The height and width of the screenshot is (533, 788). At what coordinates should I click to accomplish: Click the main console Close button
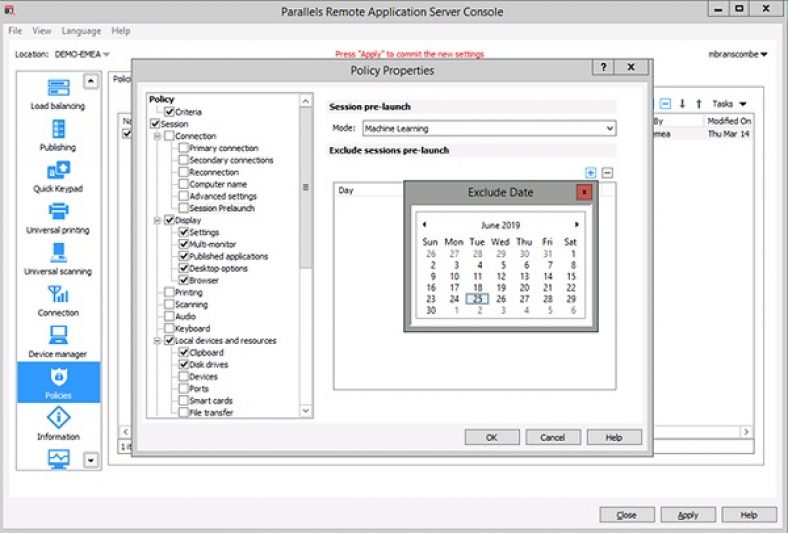pos(627,515)
